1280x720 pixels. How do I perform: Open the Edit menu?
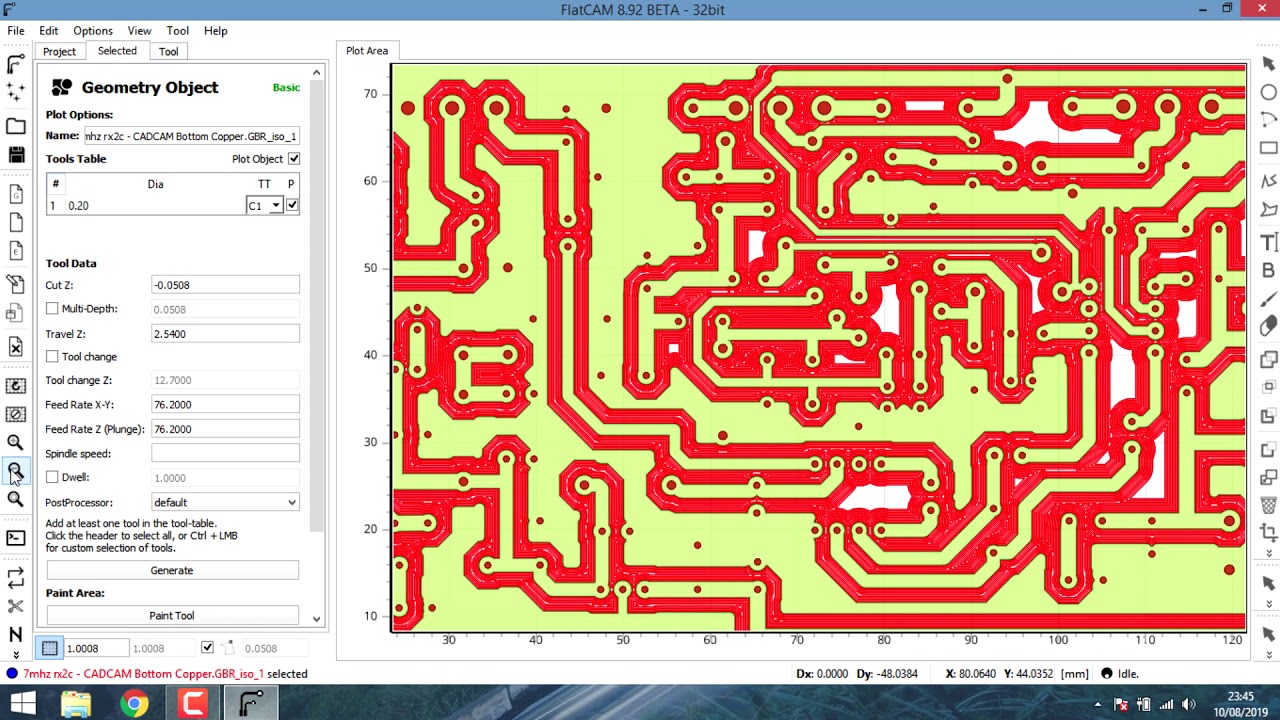click(x=48, y=31)
